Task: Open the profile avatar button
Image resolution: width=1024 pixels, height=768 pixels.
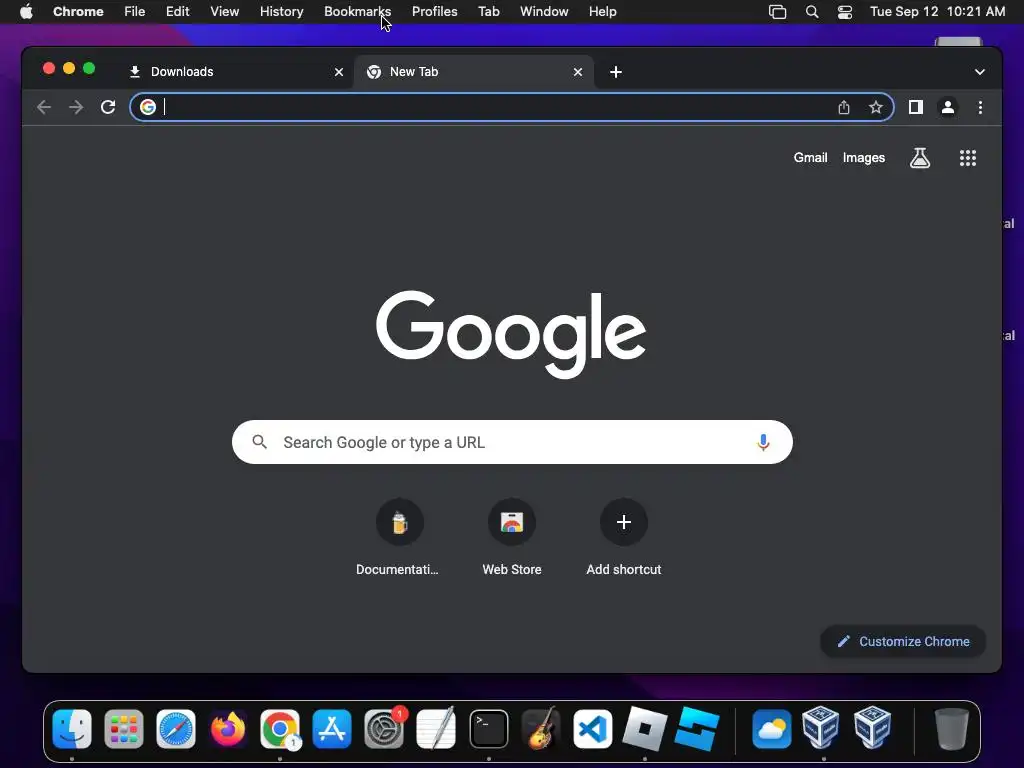Action: pyautogui.click(x=948, y=107)
